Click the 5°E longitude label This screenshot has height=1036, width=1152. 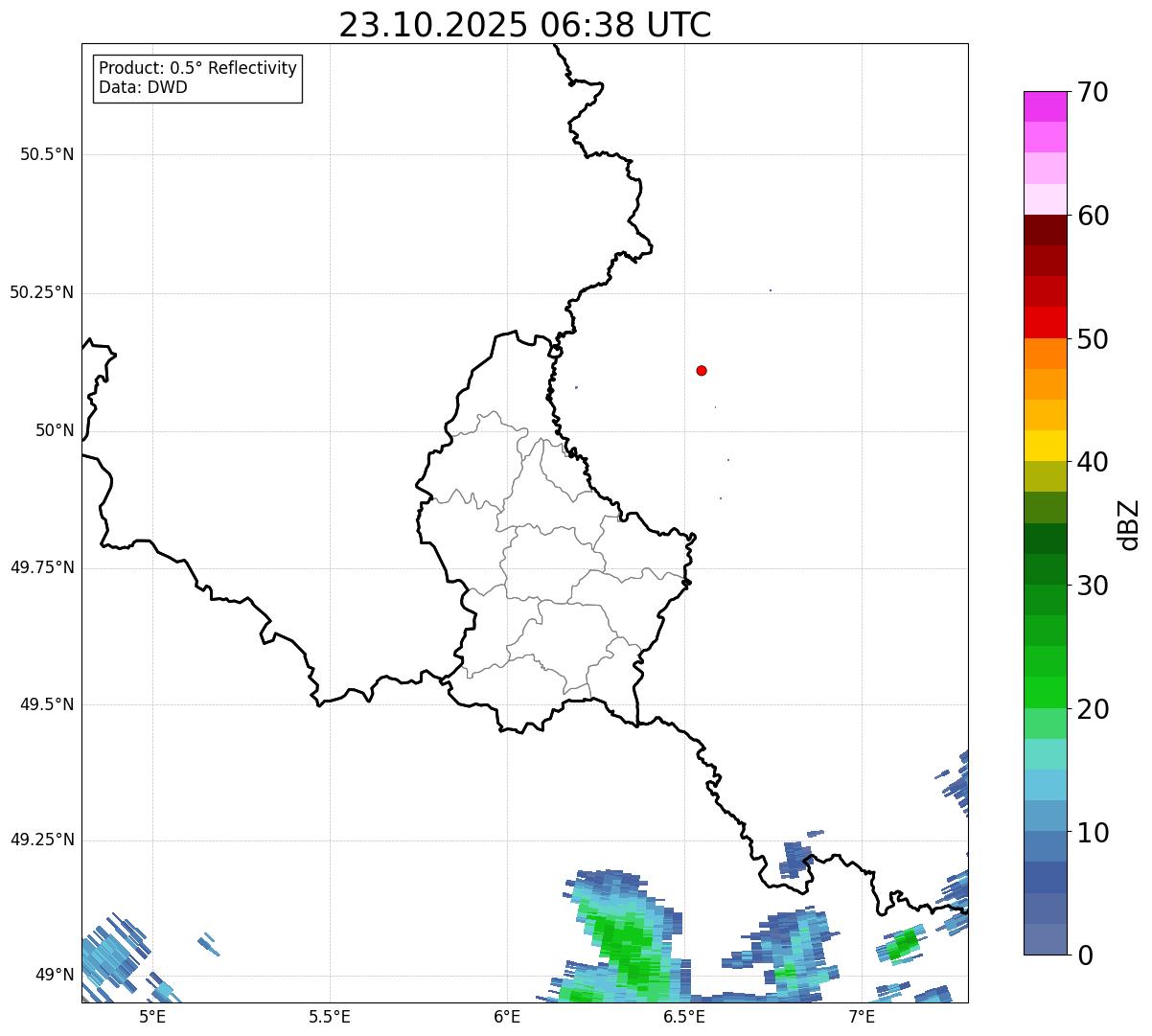coord(152,1016)
